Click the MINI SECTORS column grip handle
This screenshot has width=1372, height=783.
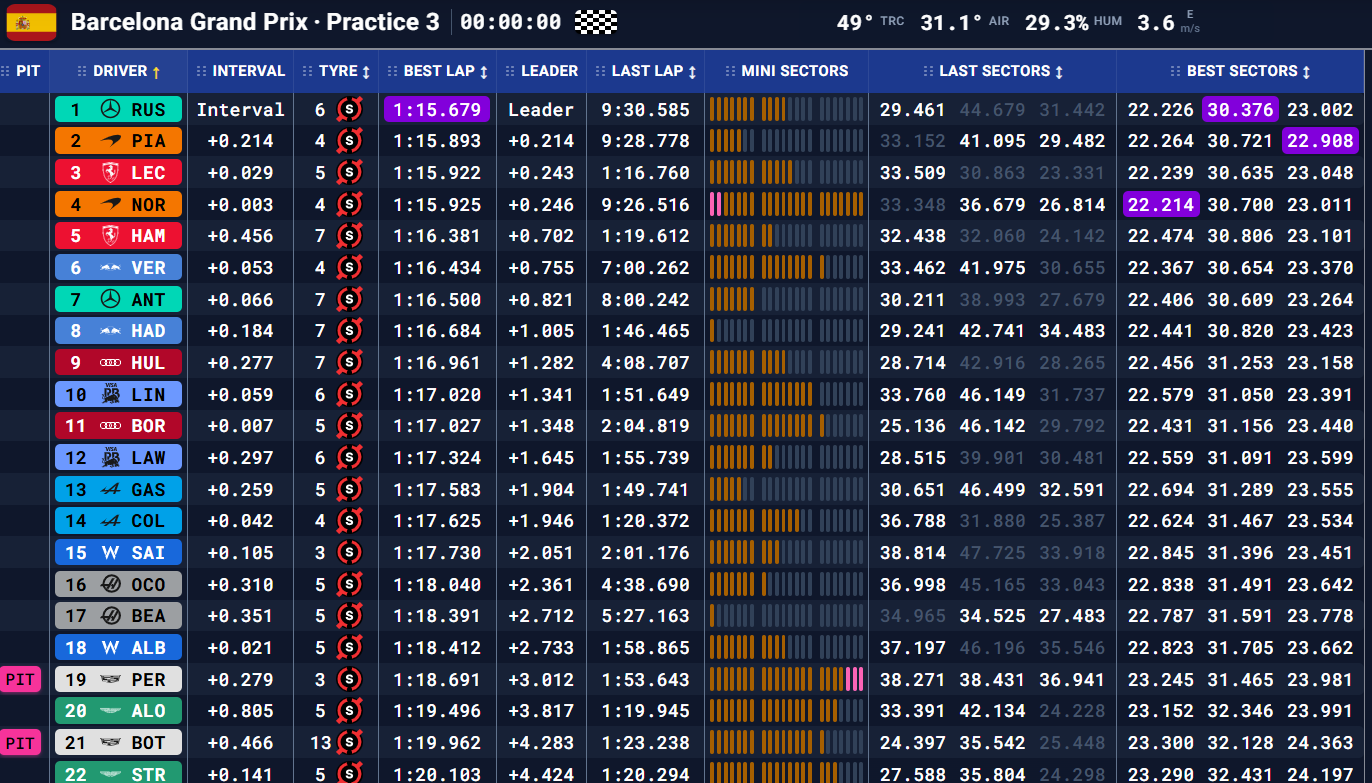tap(730, 71)
